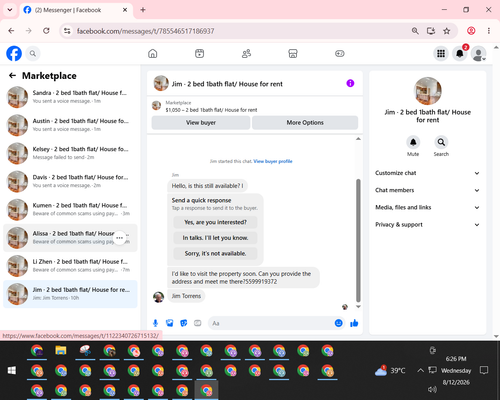The width and height of the screenshot is (500, 400).
Task: Show hidden system tray icons
Action: [x=420, y=370]
